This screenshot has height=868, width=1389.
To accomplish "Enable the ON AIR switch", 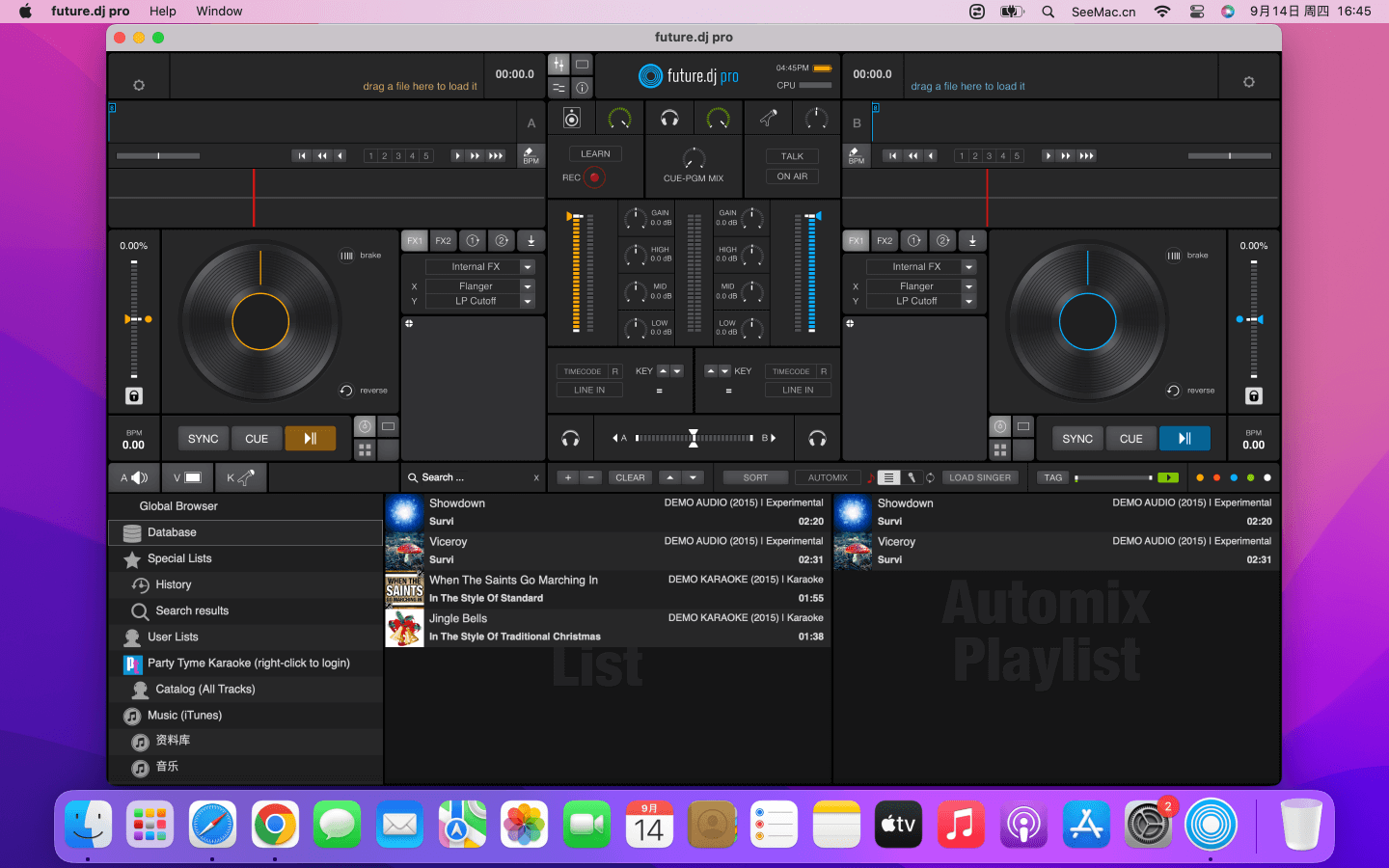I will tap(792, 176).
